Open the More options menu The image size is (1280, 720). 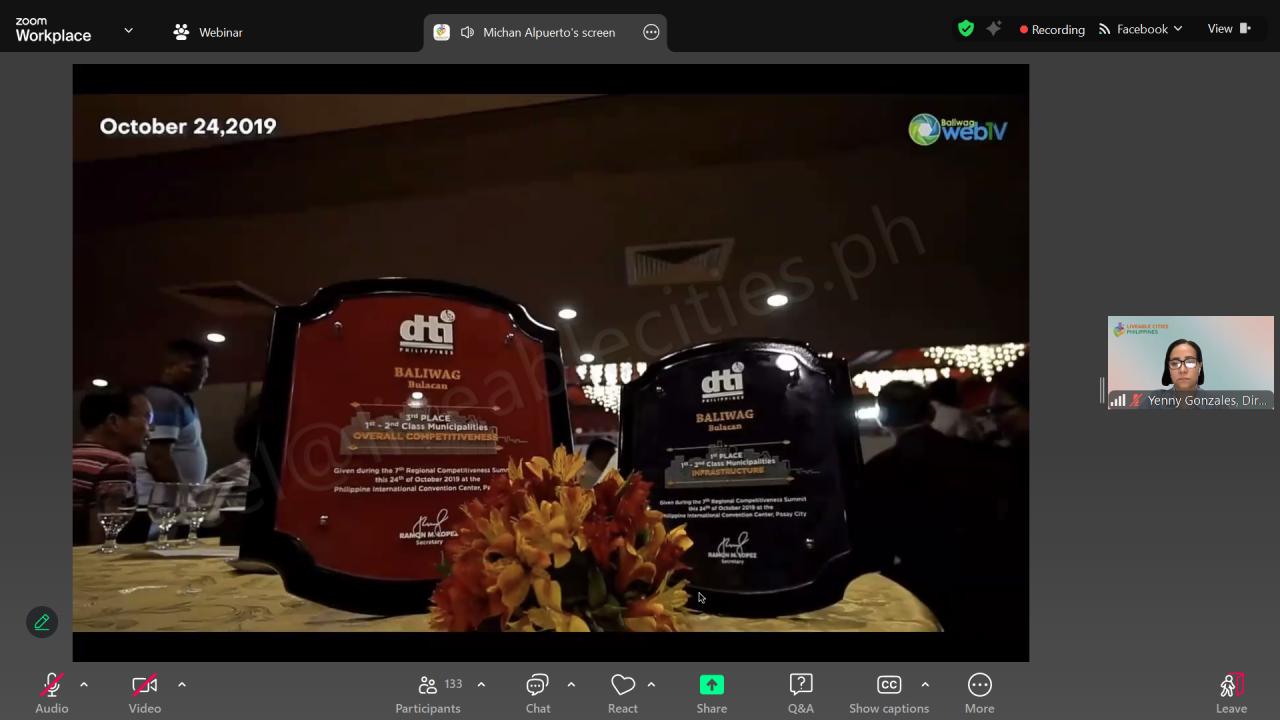[980, 693]
